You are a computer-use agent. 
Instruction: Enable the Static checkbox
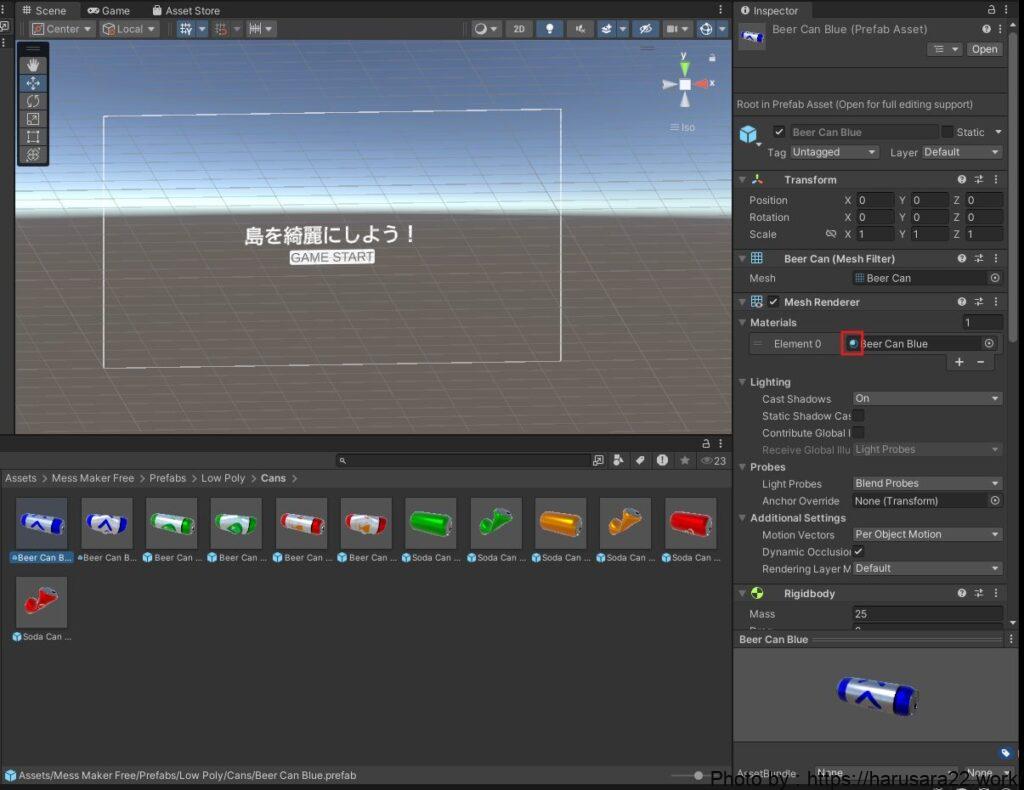[x=947, y=132]
